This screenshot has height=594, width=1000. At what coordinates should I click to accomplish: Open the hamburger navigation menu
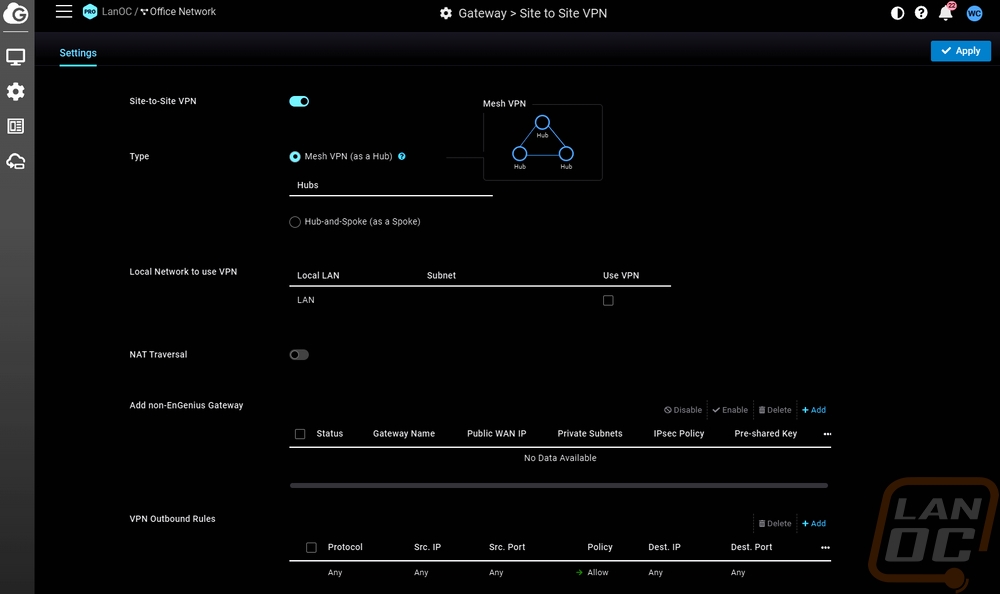[x=64, y=11]
